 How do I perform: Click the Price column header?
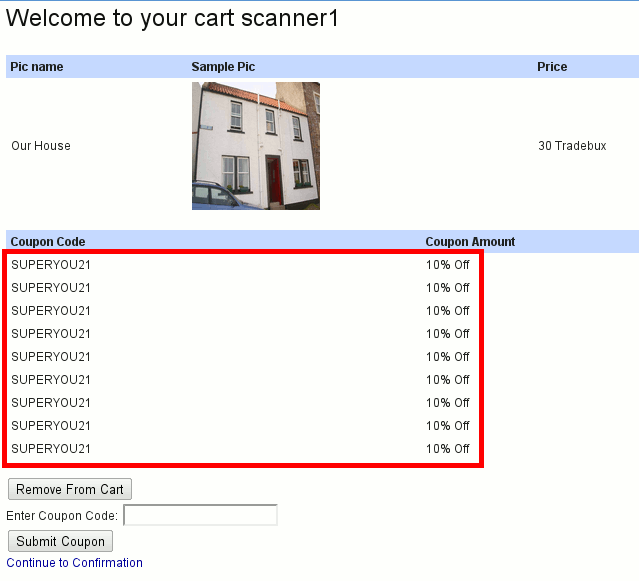coord(552,67)
